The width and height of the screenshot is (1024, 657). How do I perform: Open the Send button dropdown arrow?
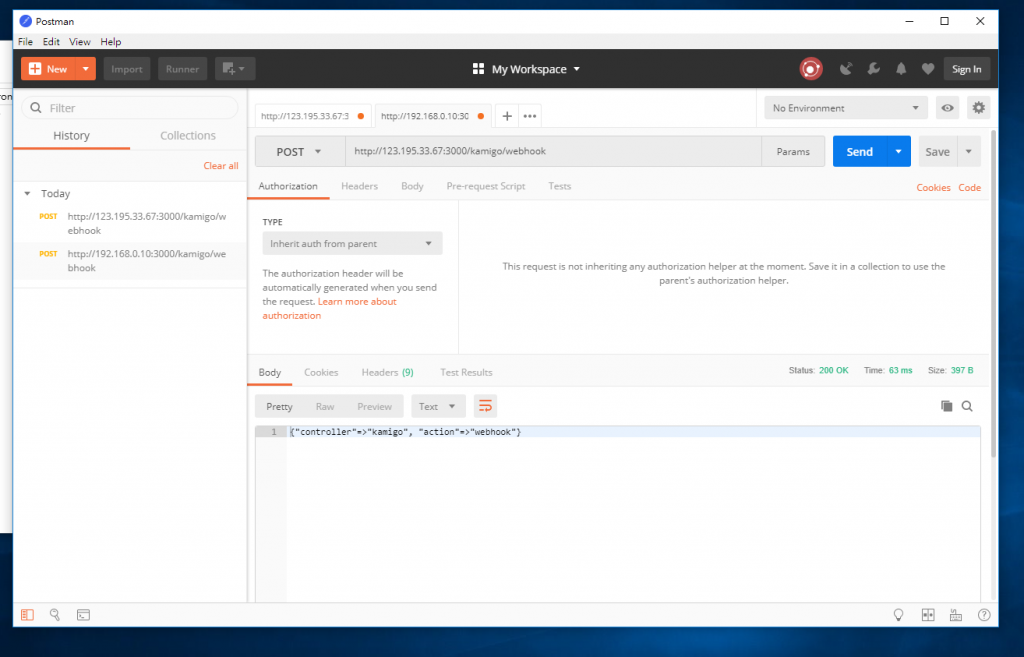pos(899,152)
